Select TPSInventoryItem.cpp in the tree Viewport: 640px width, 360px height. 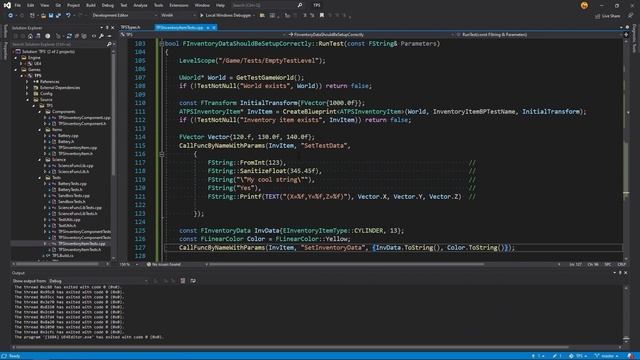(77, 148)
